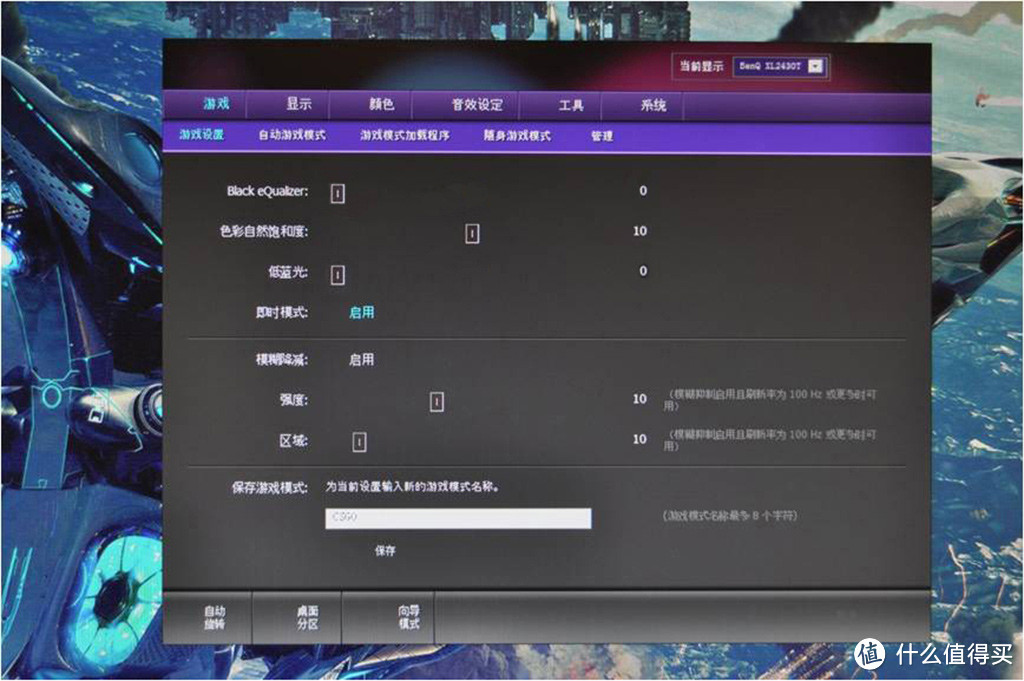The image size is (1024, 681).
Task: Toggle the 即时模式 启用 setting
Action: (x=362, y=312)
